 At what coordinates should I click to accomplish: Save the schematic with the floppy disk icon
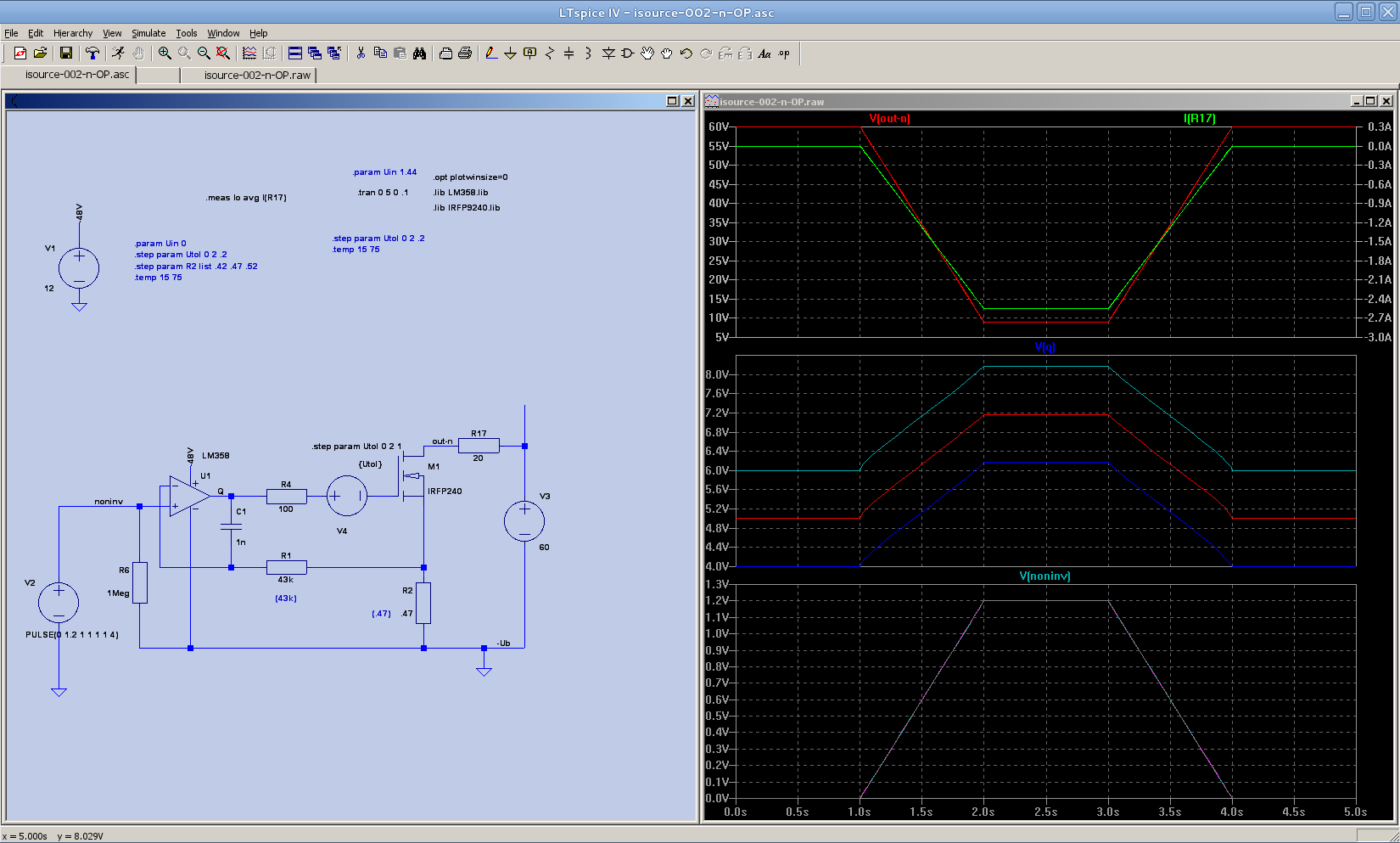coord(66,53)
